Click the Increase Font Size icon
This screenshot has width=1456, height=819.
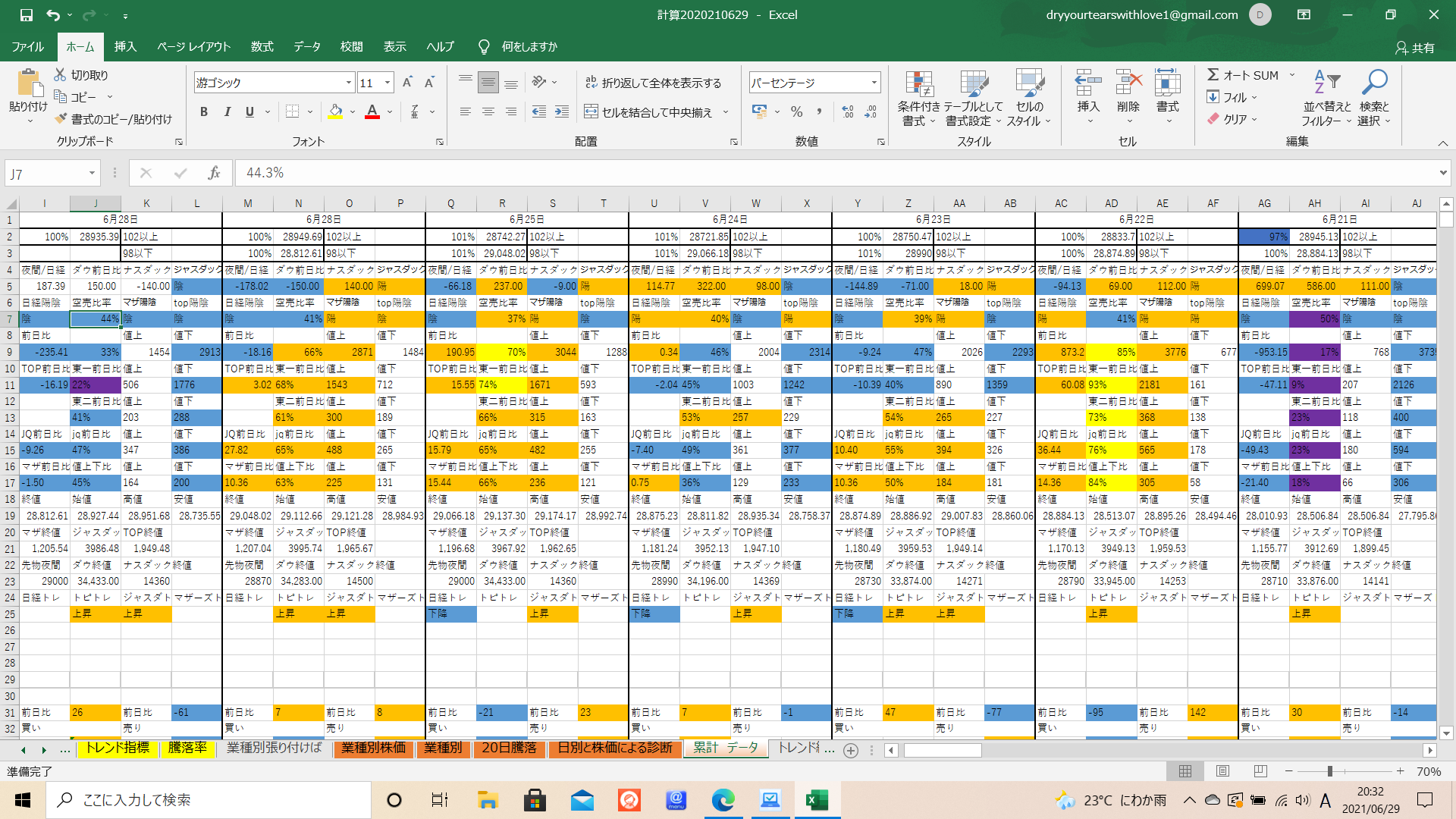[407, 83]
